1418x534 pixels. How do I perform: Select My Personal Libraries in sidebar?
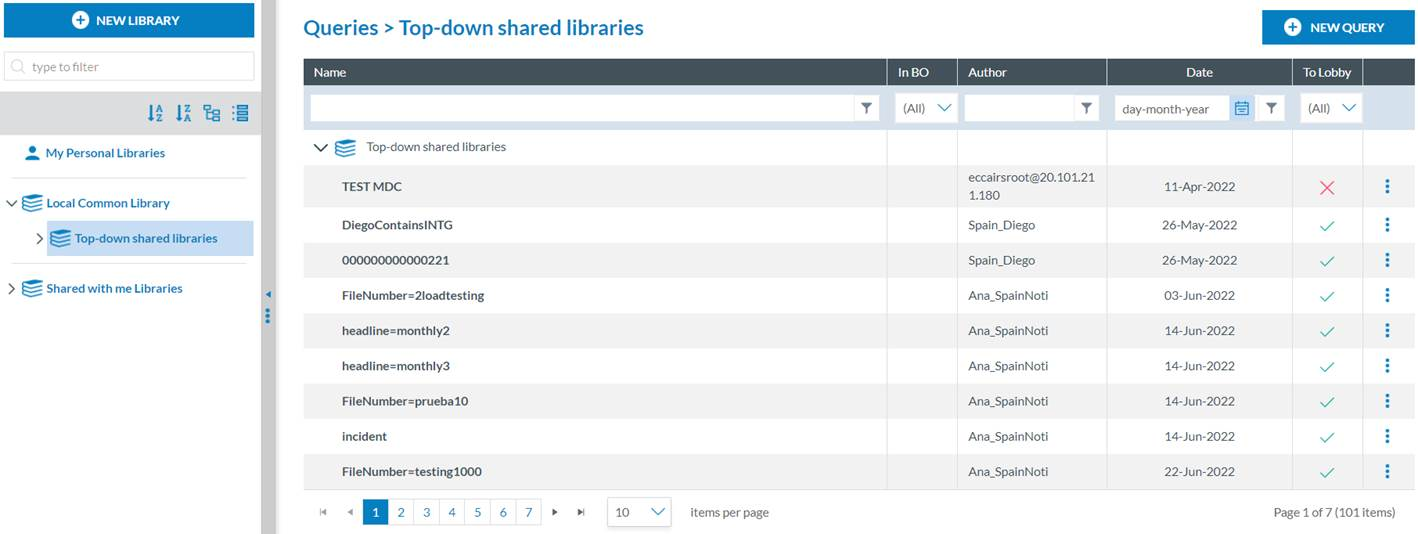(x=105, y=153)
